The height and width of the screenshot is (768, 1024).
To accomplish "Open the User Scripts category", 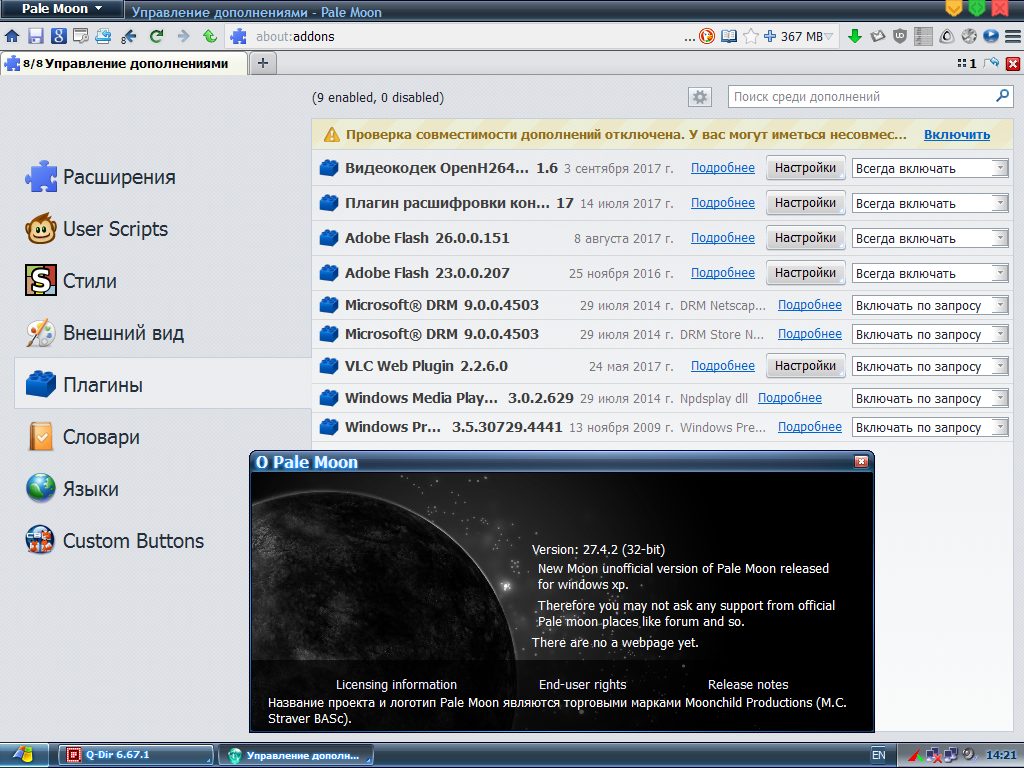I will (163, 229).
